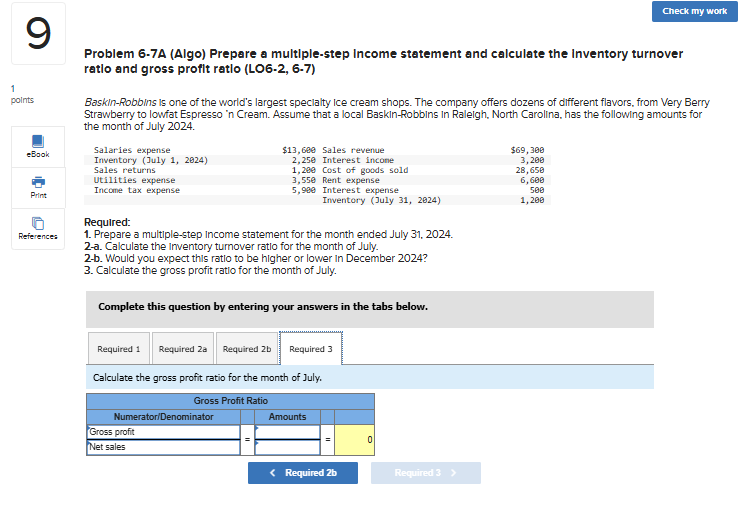Click the disabled Required 3 next button
The width and height of the screenshot is (756, 517).
click(426, 473)
